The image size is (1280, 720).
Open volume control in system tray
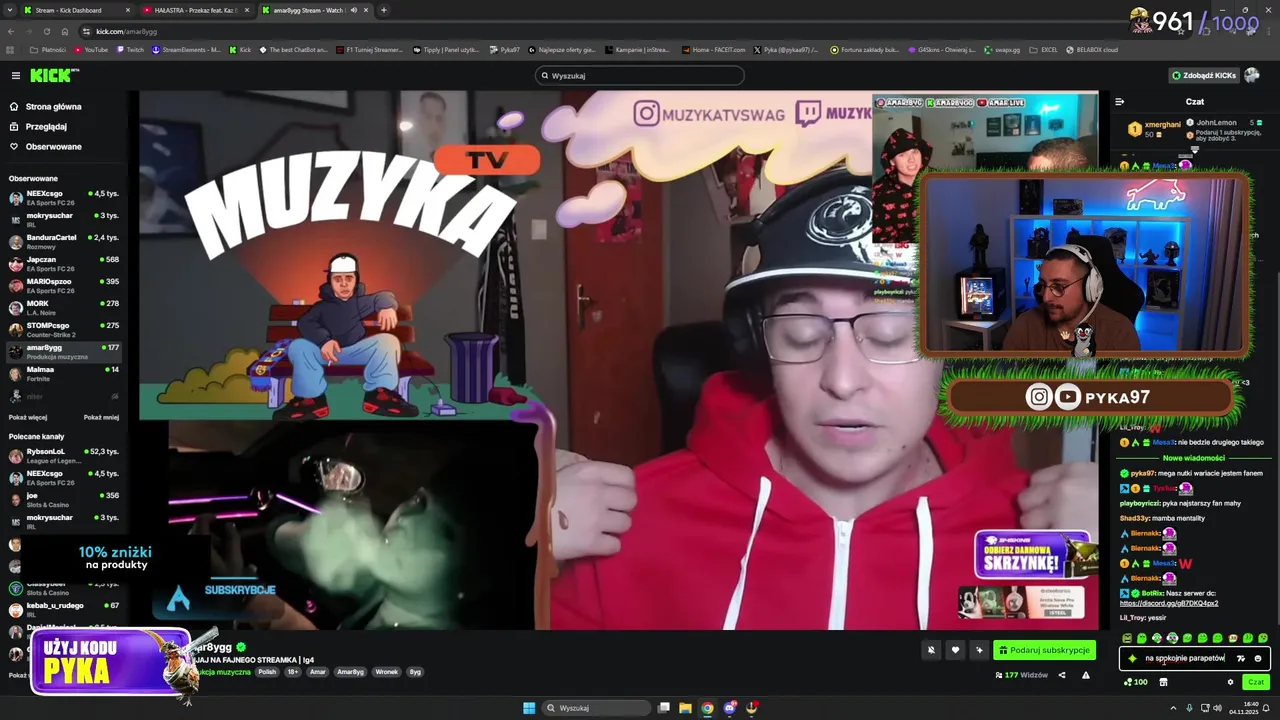coord(1217,708)
